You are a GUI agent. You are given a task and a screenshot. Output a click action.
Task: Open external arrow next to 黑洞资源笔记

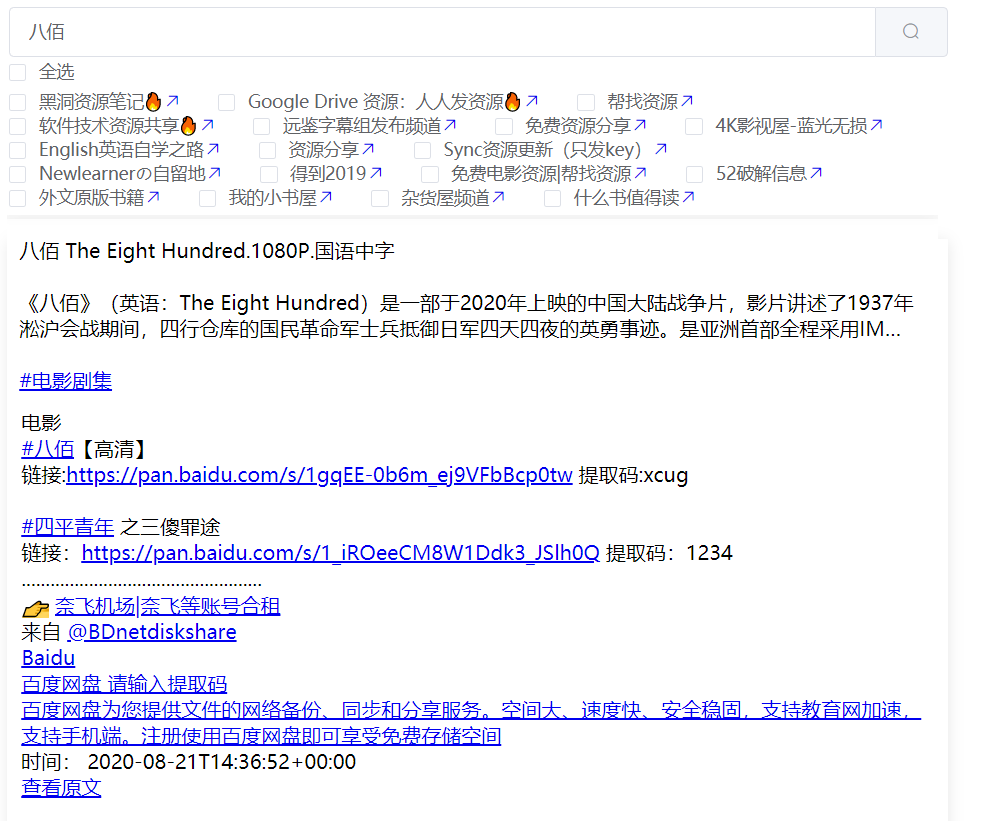tap(172, 101)
